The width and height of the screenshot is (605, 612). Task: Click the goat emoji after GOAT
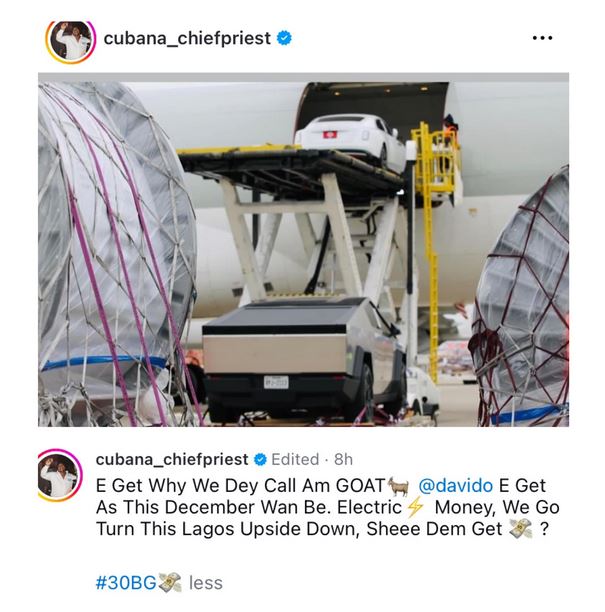pyautogui.click(x=399, y=486)
